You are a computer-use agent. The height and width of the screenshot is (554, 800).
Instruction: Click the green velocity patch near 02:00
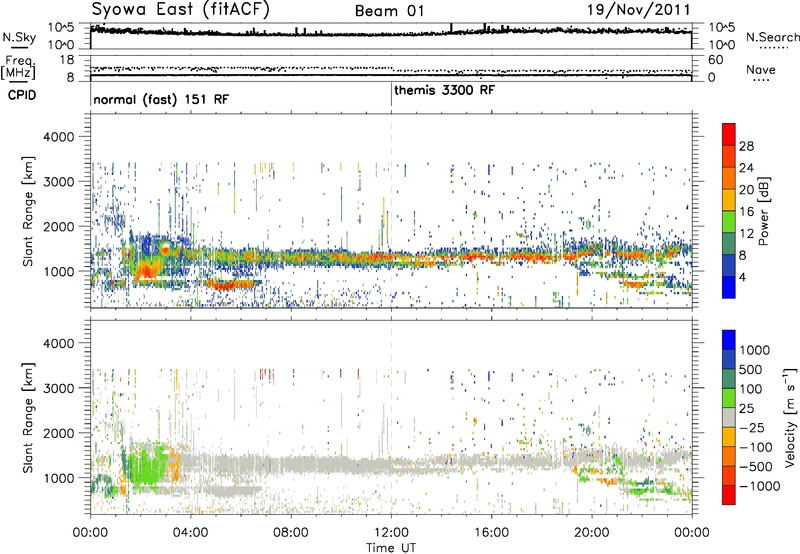[147, 467]
